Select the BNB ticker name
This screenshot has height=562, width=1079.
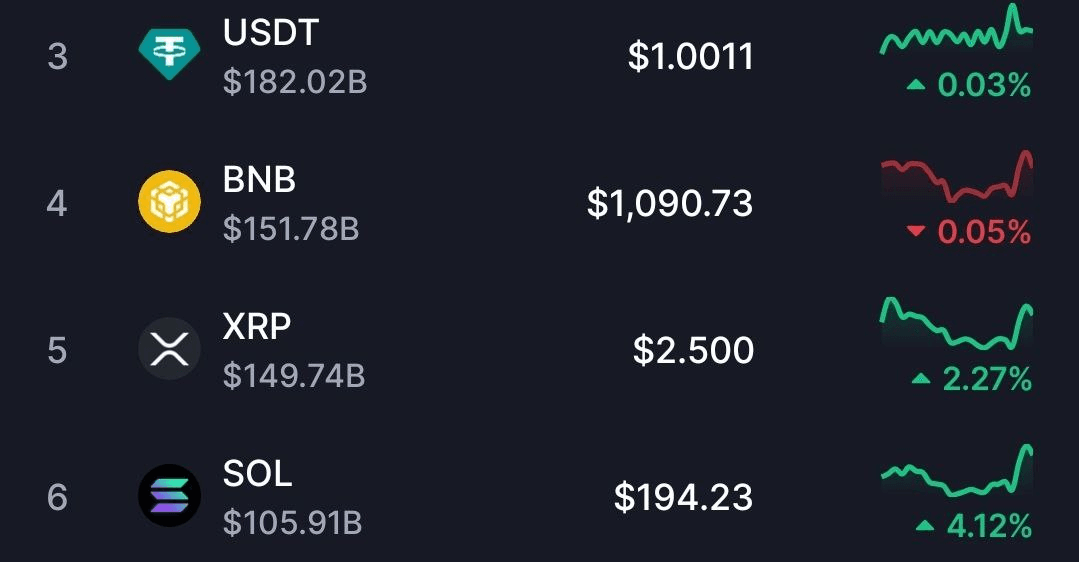(x=259, y=181)
